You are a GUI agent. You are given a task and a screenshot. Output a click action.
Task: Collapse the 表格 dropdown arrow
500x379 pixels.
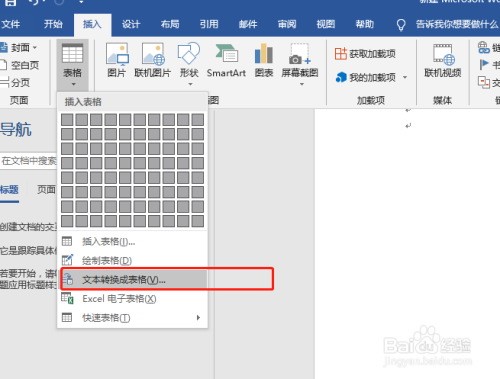tap(73, 84)
